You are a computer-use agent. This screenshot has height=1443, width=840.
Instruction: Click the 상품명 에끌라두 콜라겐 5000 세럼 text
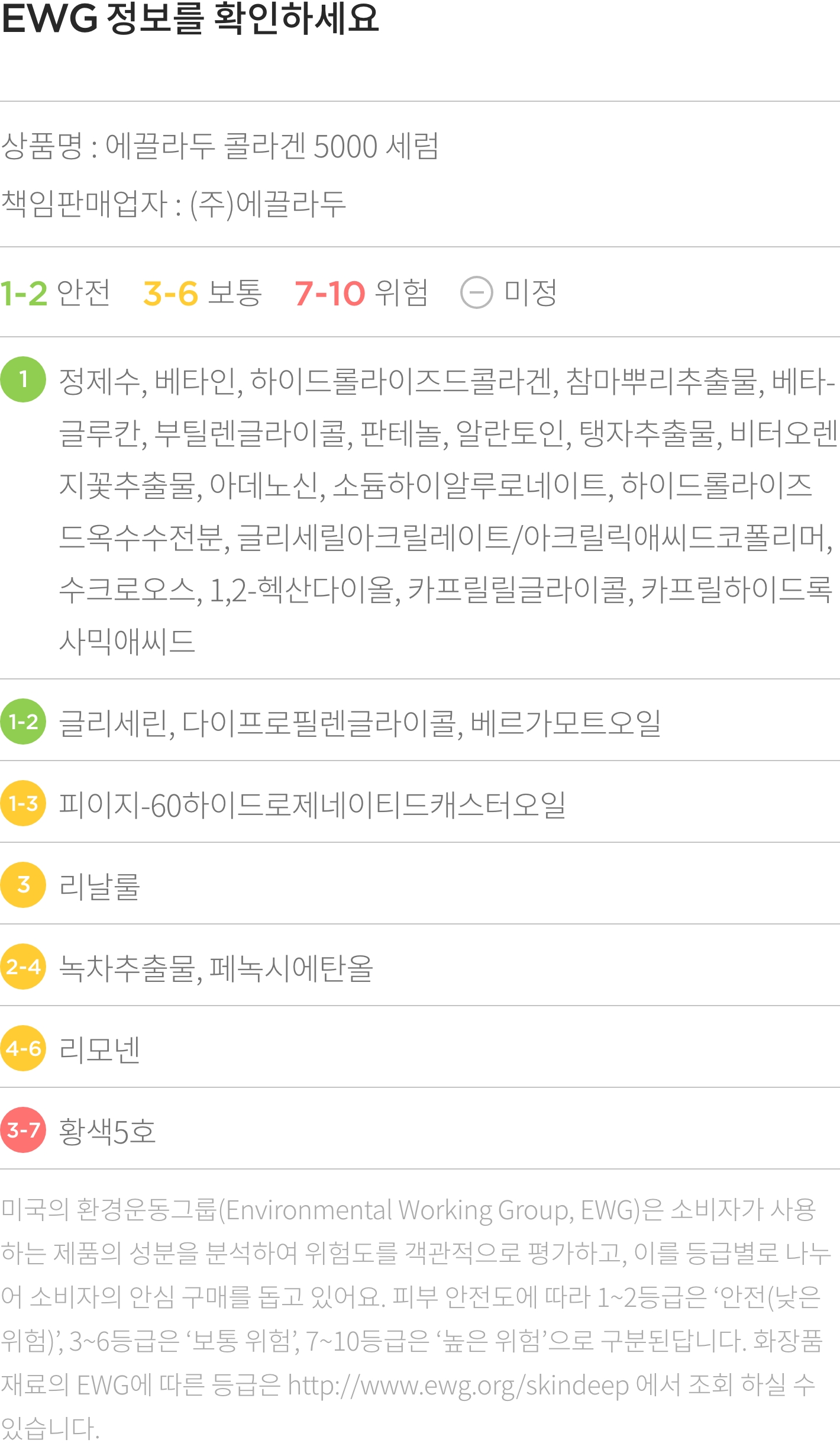[x=219, y=146]
